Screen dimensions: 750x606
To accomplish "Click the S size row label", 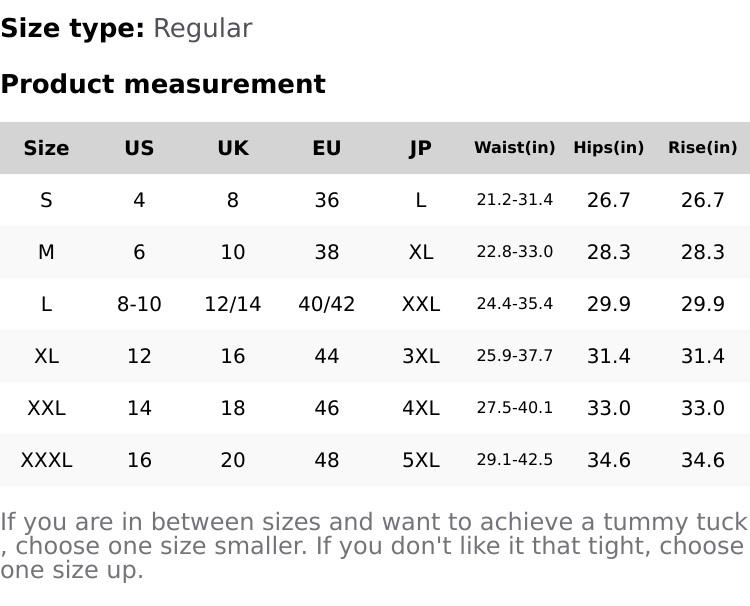I will [x=46, y=200].
